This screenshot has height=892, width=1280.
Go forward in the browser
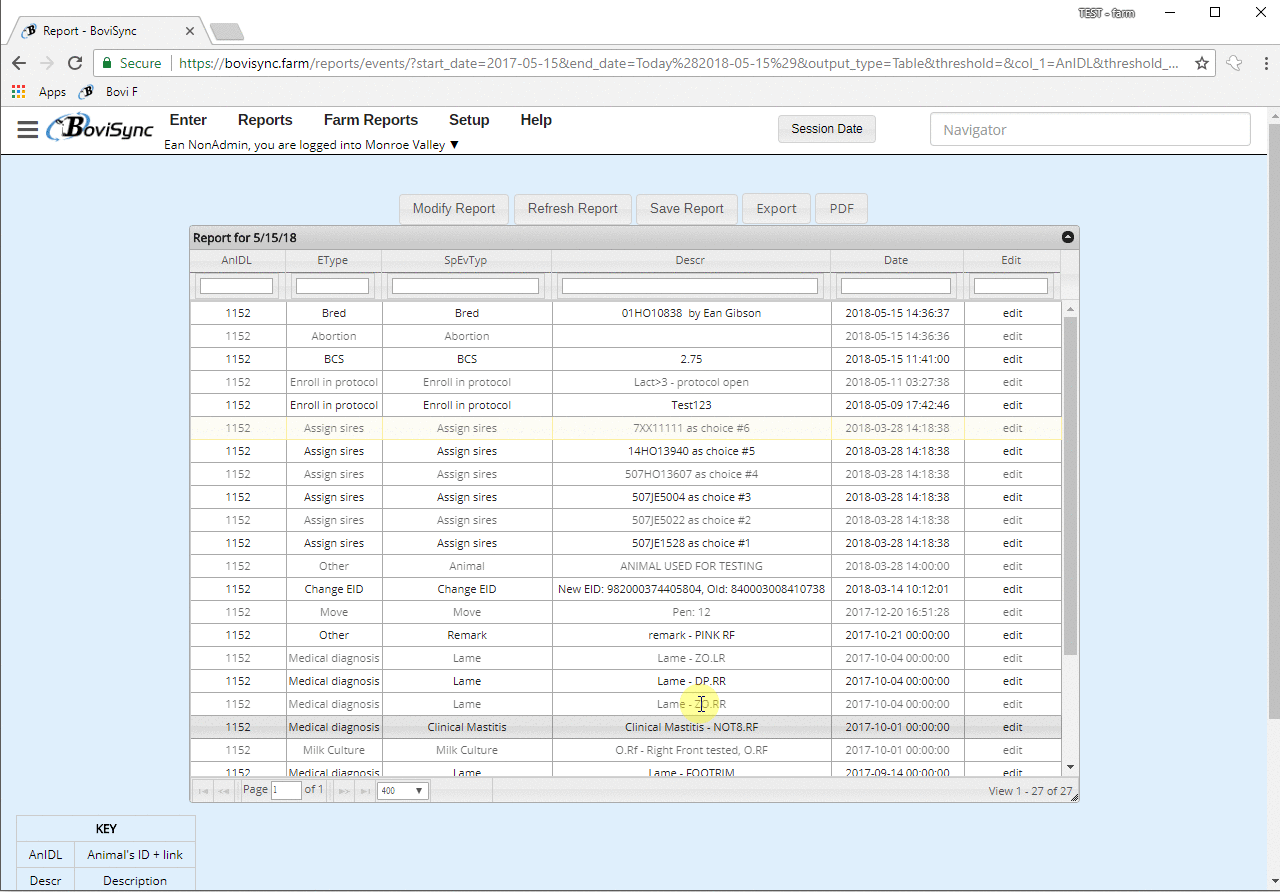[x=47, y=63]
